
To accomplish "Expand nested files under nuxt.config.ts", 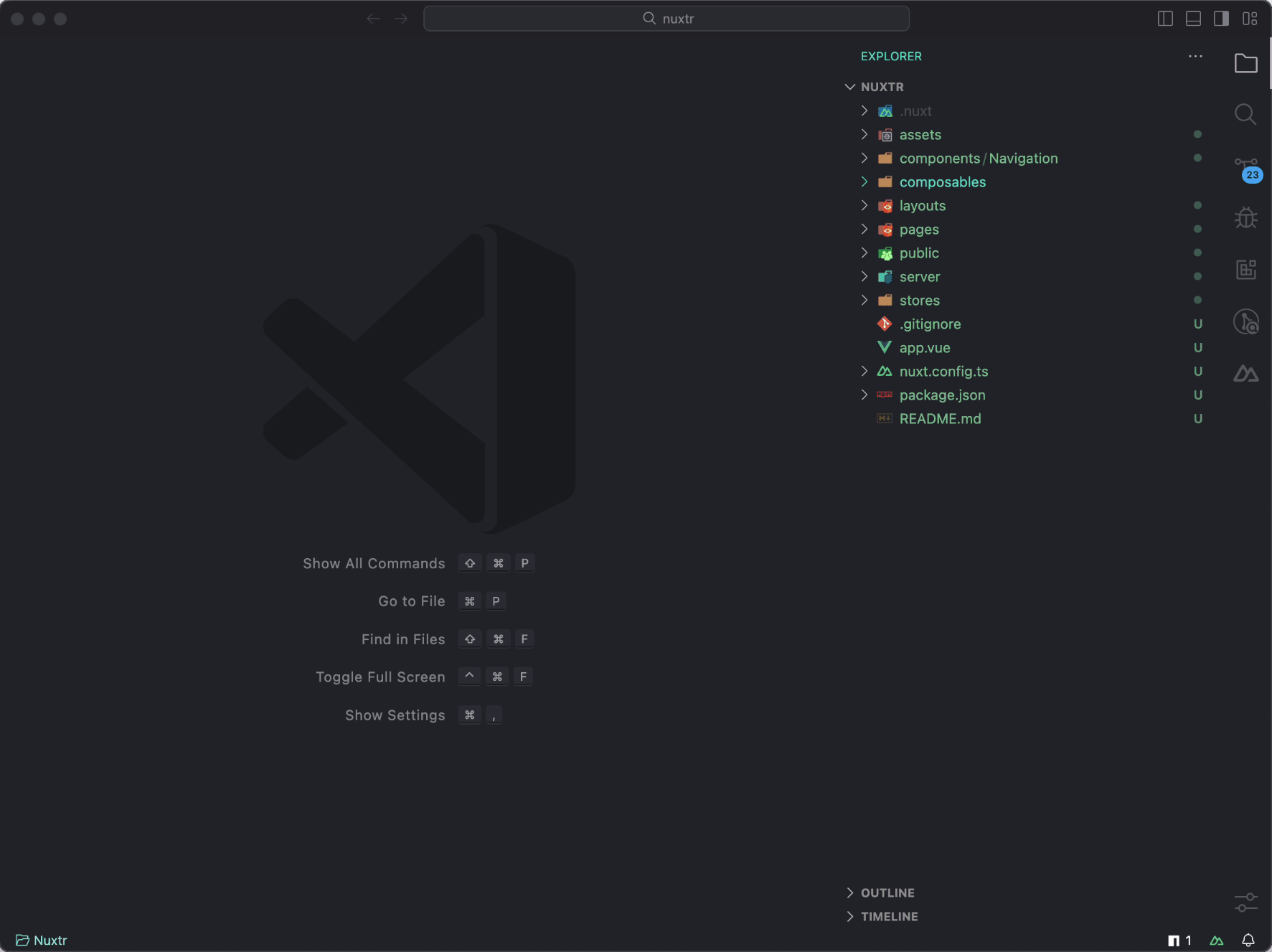I will point(865,371).
